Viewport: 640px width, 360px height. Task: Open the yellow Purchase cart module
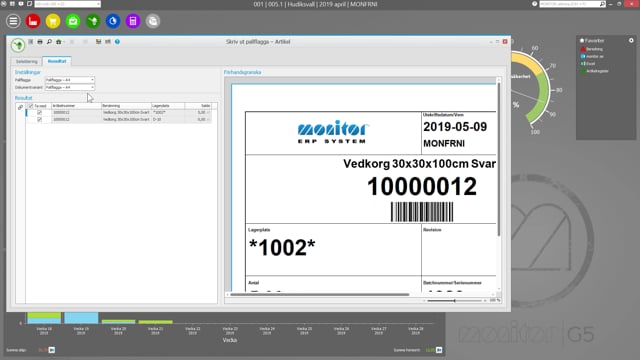[x=53, y=21]
